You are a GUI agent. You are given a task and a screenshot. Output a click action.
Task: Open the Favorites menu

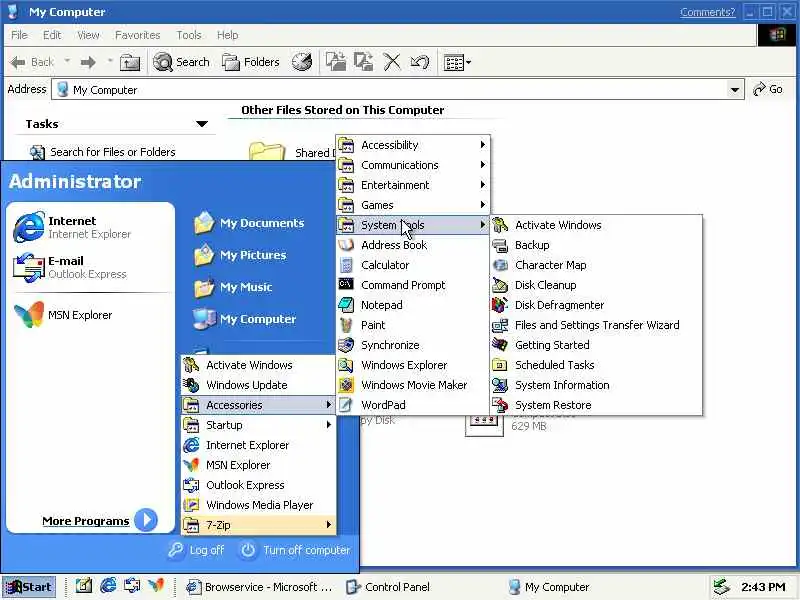click(x=138, y=35)
